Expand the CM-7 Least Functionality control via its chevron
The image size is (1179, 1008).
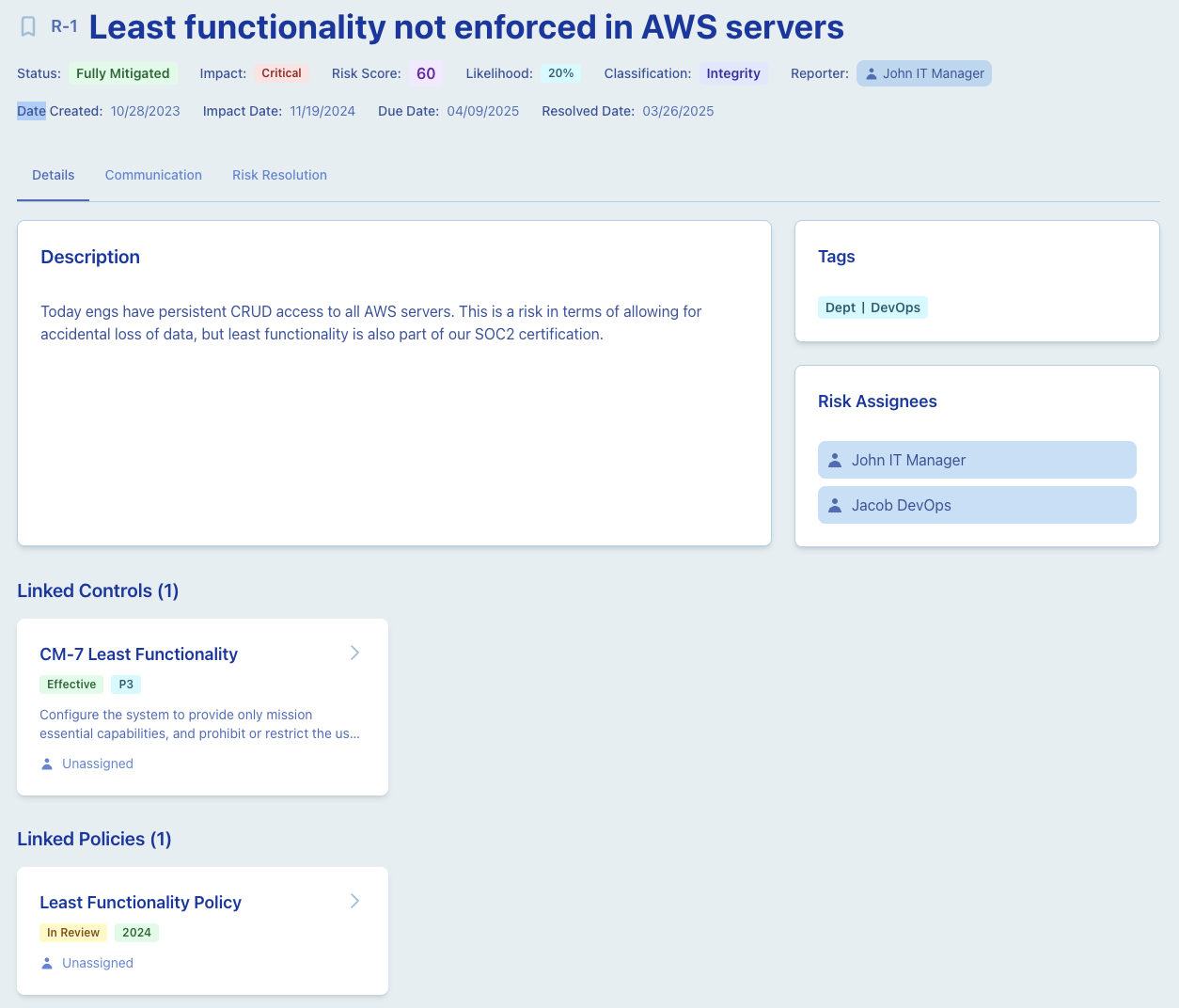pos(355,652)
